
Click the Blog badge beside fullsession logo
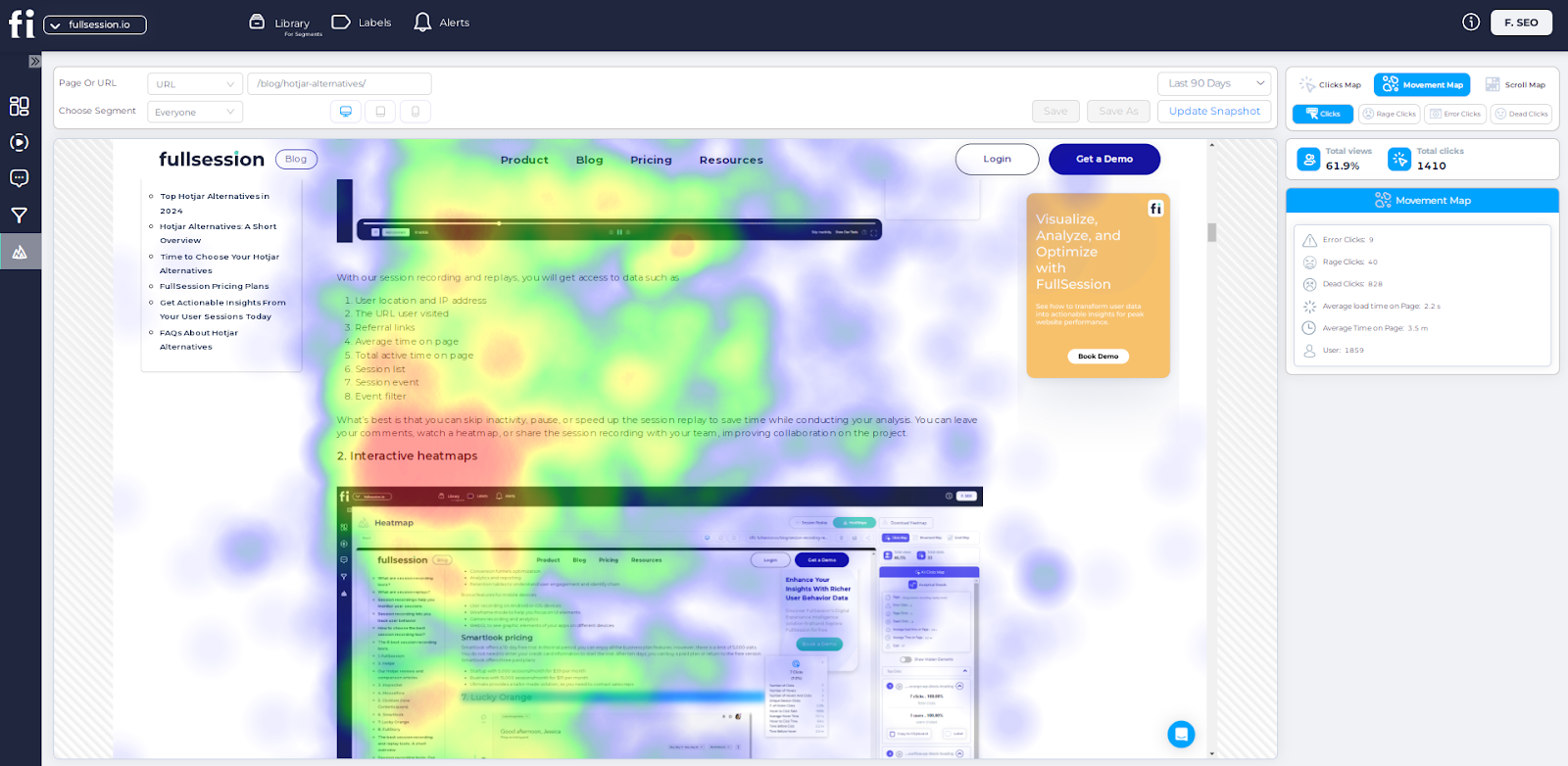[x=296, y=159]
